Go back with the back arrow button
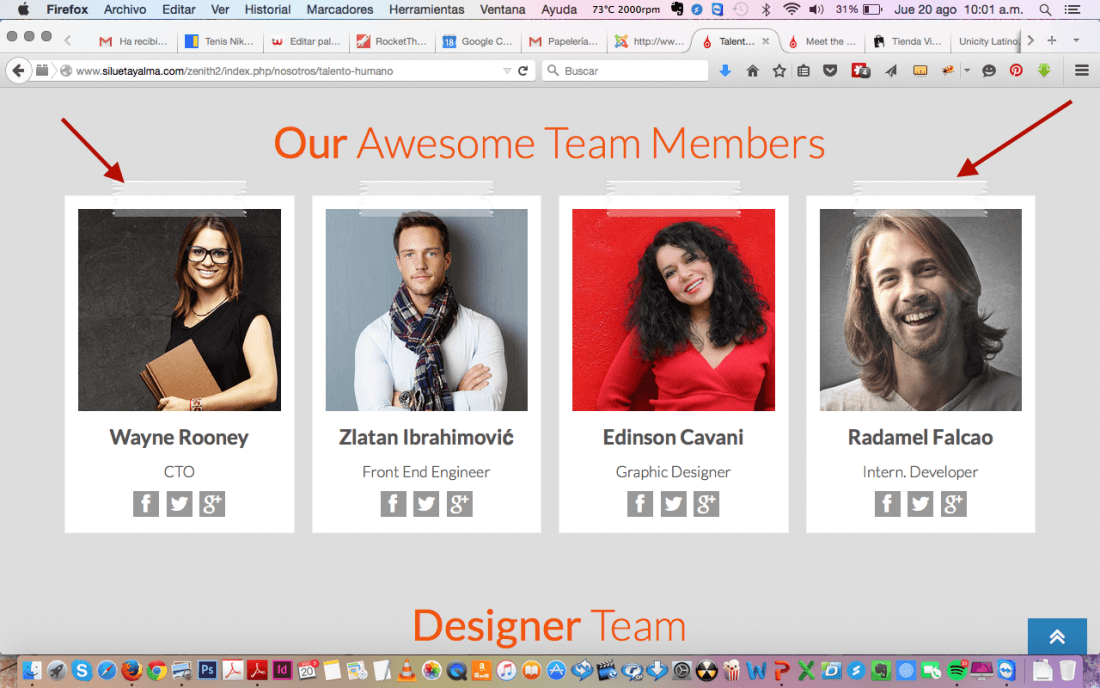 18,70
